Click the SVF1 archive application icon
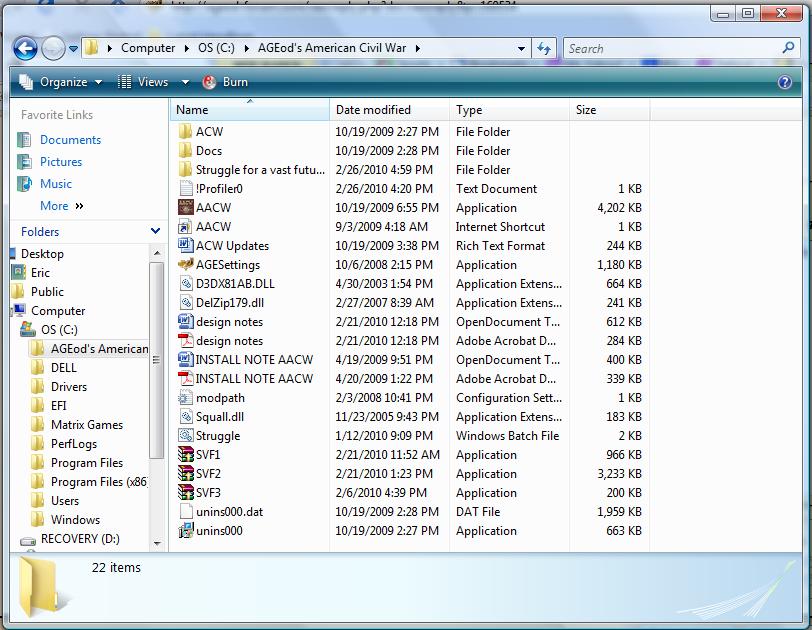The width and height of the screenshot is (812, 630). tap(185, 455)
